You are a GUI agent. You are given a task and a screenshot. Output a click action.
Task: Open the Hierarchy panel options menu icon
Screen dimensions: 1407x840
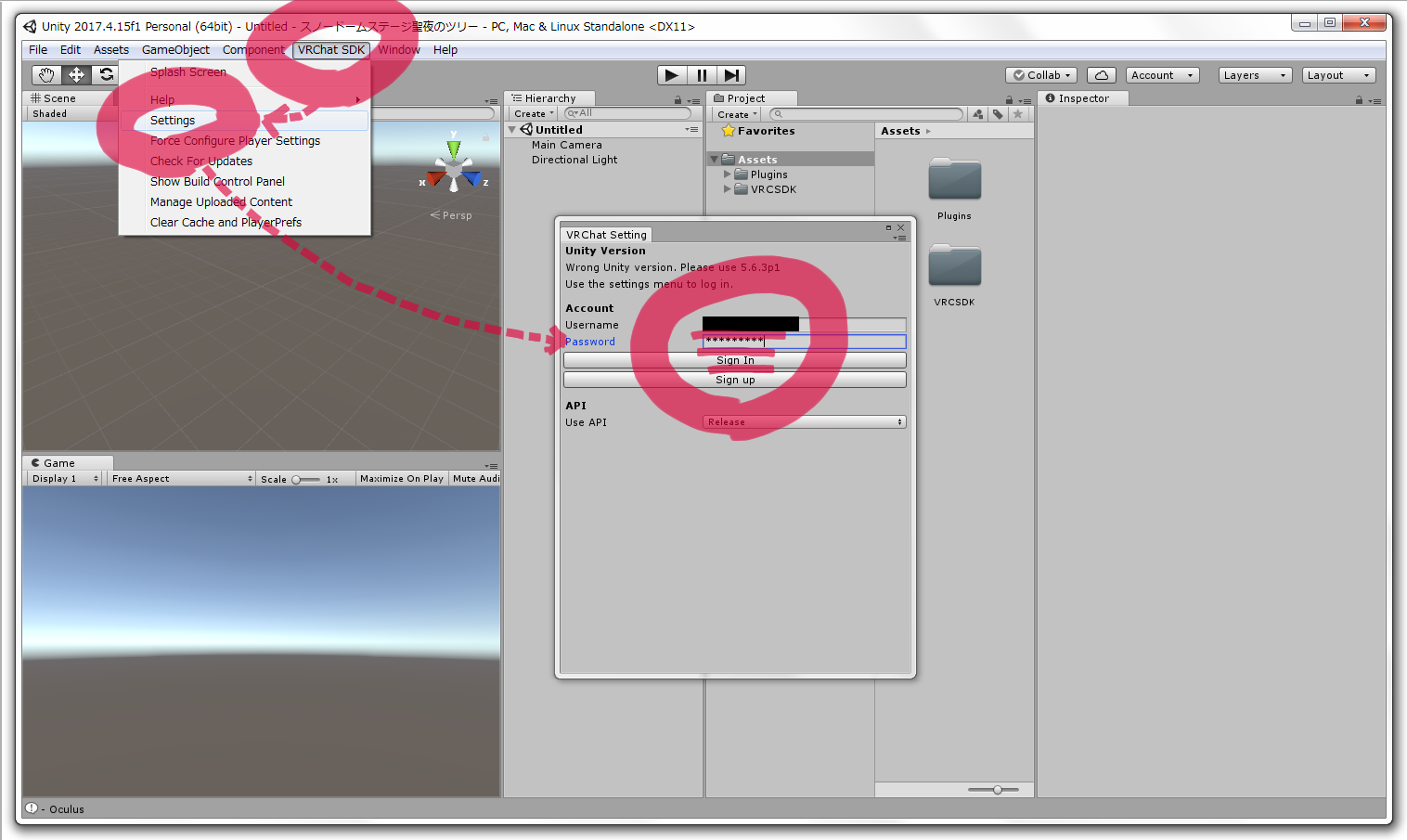(694, 100)
